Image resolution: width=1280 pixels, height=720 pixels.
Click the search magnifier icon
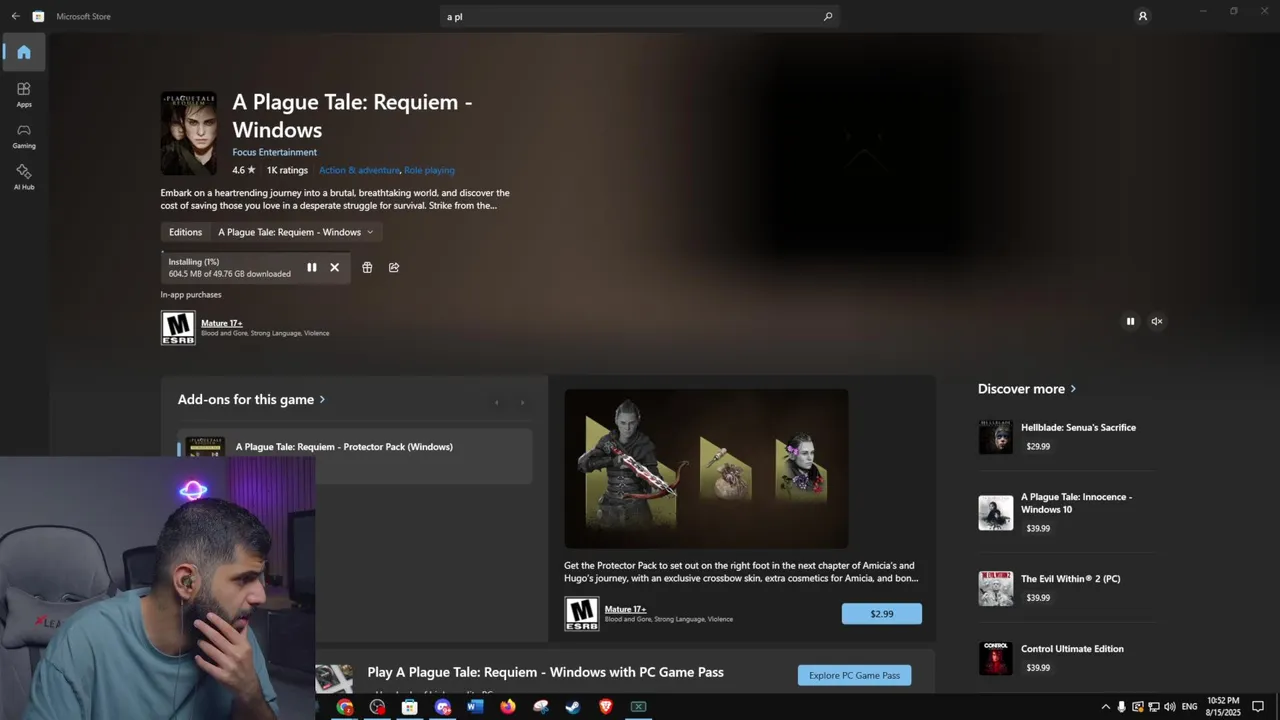click(x=828, y=16)
